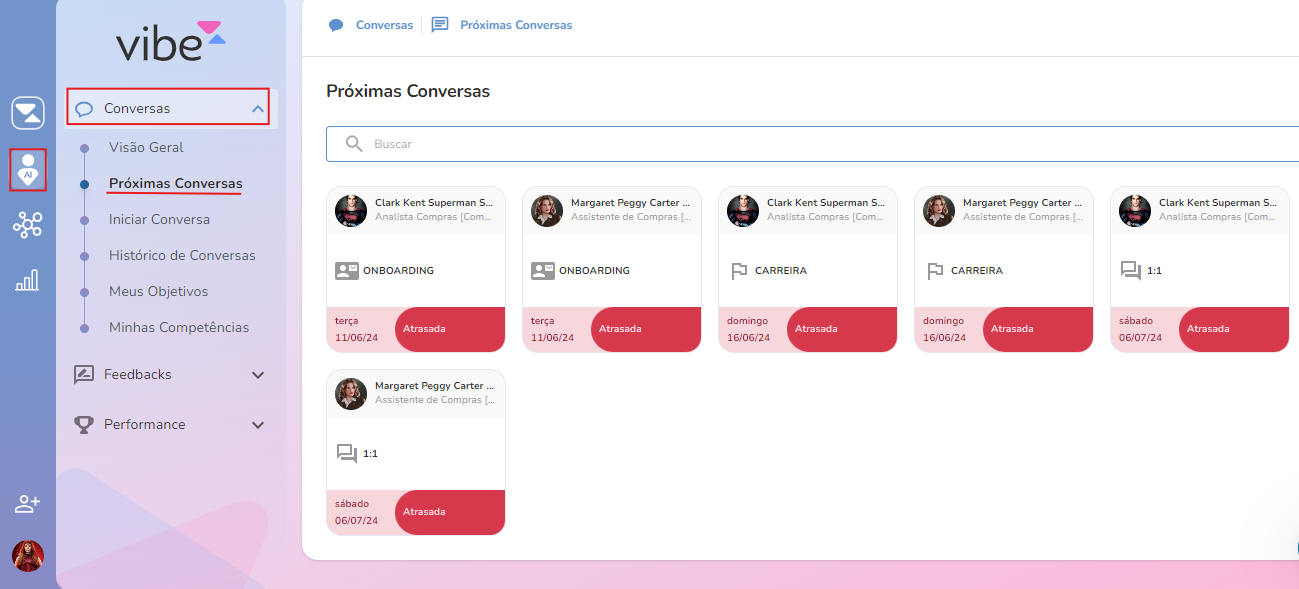Click the name Margaret Peggy Carter on the ONBOARDING card

pos(630,203)
